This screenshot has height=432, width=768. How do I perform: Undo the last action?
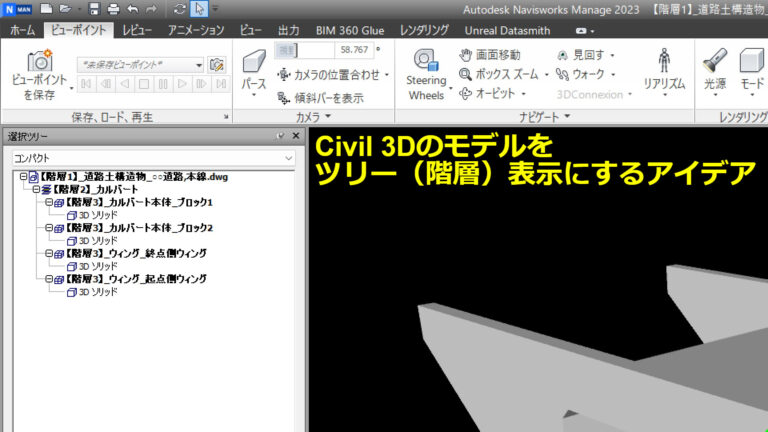(133, 8)
